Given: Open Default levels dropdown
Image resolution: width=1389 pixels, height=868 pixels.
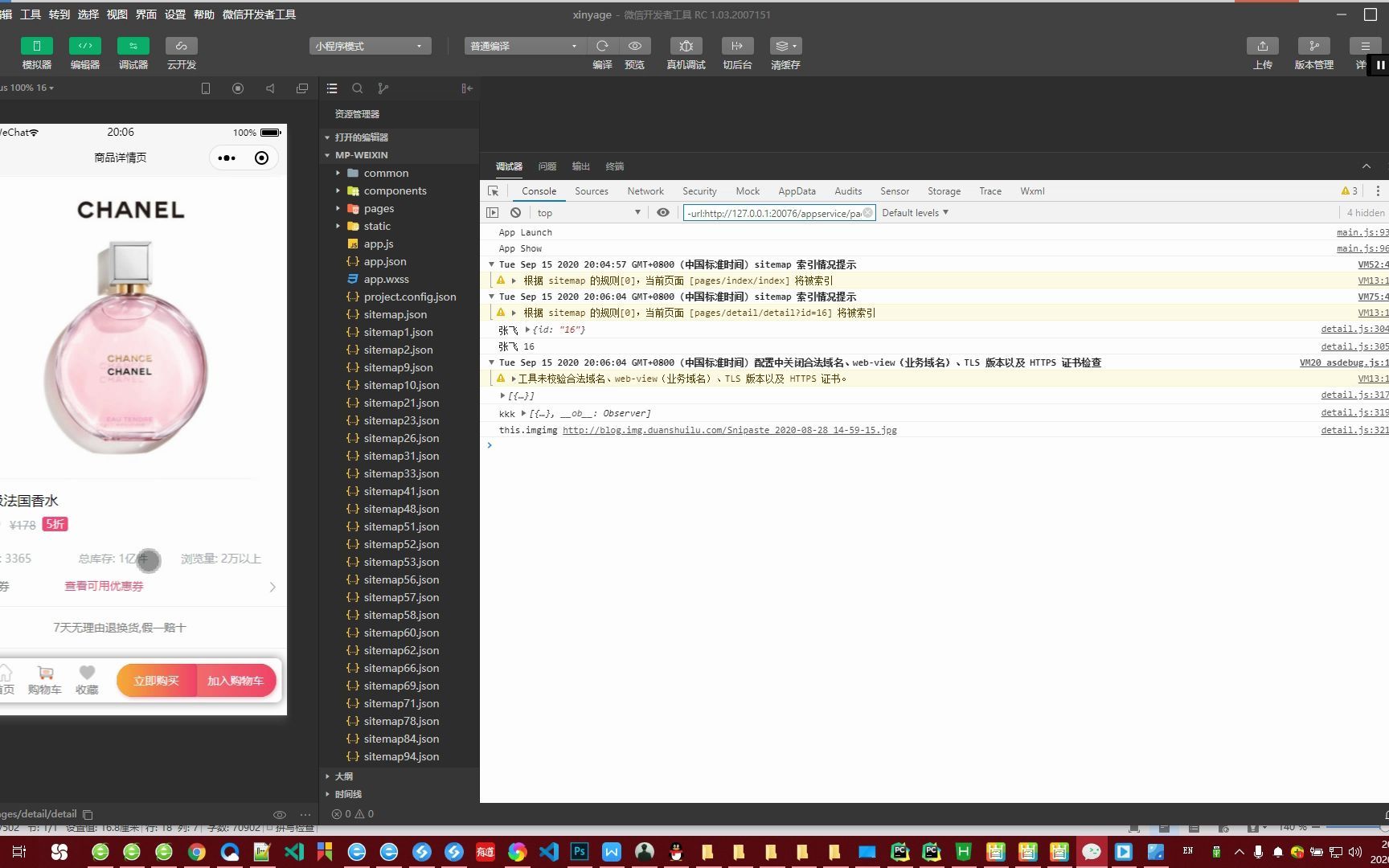Looking at the screenshot, I should (x=915, y=213).
